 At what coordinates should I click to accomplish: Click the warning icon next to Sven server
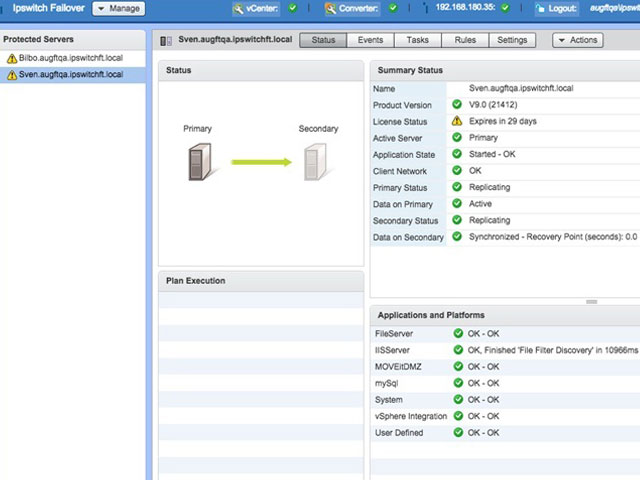12,75
